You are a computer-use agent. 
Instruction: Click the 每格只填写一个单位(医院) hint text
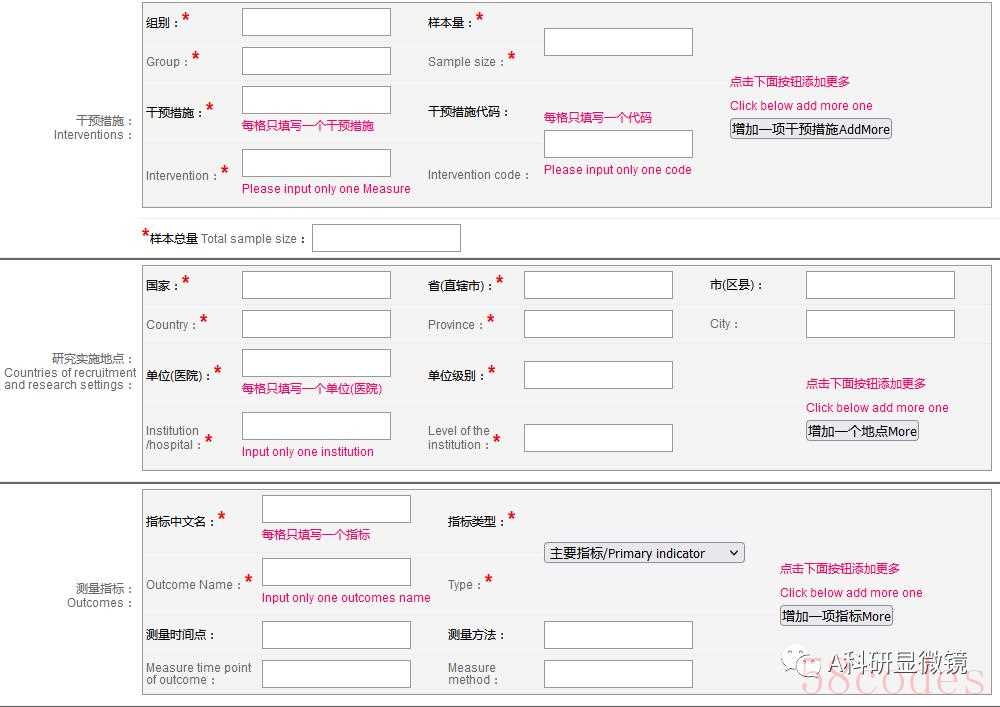(x=312, y=388)
